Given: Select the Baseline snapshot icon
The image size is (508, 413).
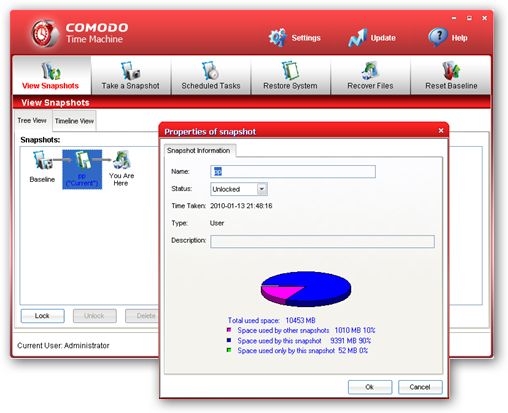Looking at the screenshot, I should pyautogui.click(x=43, y=160).
